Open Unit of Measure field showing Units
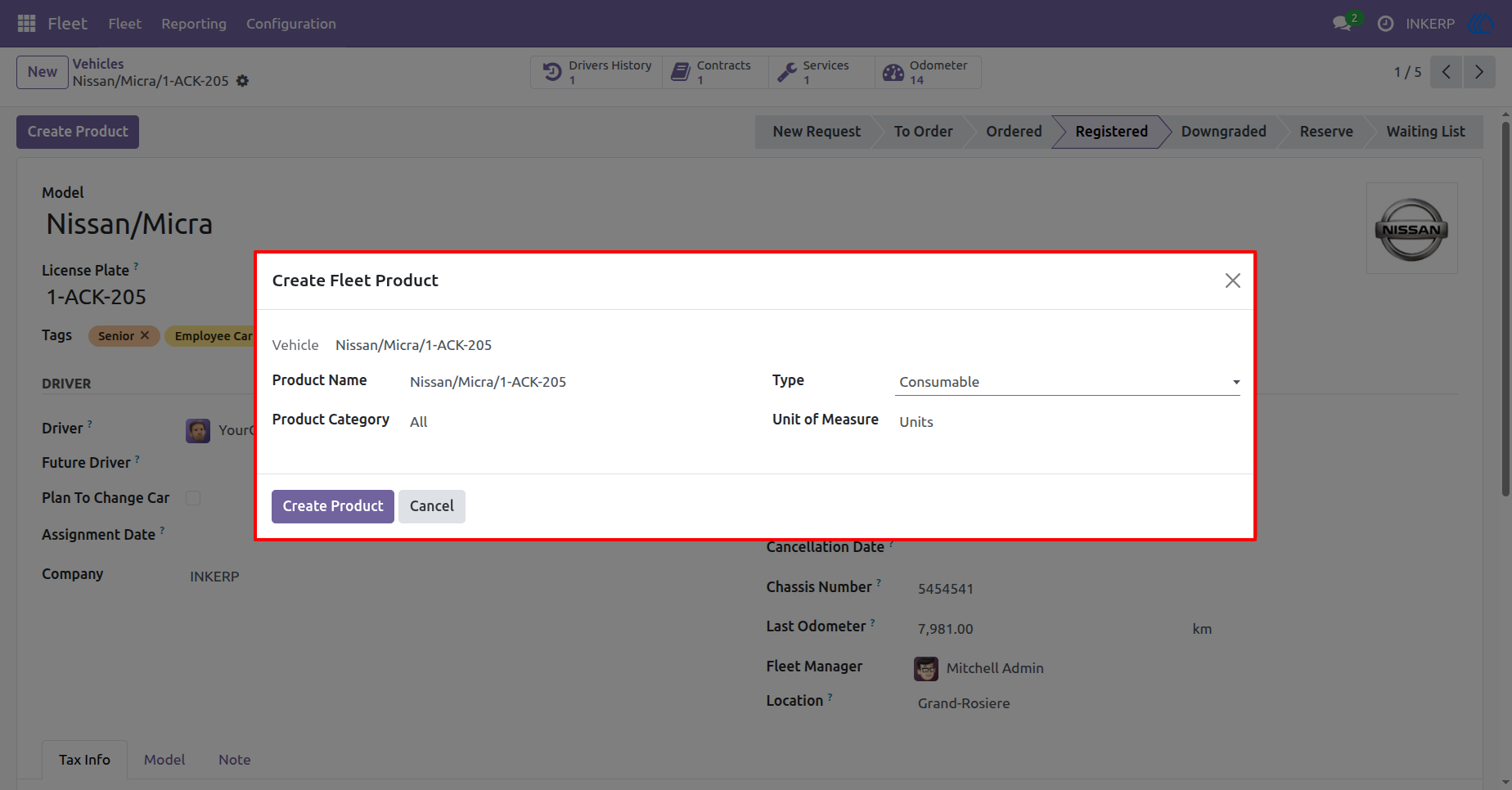Image resolution: width=1512 pixels, height=790 pixels. click(x=1067, y=421)
